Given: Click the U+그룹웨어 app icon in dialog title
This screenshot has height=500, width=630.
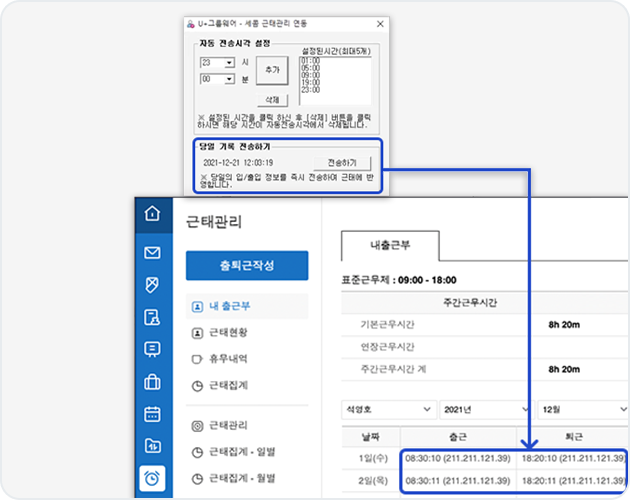Looking at the screenshot, I should (x=191, y=24).
